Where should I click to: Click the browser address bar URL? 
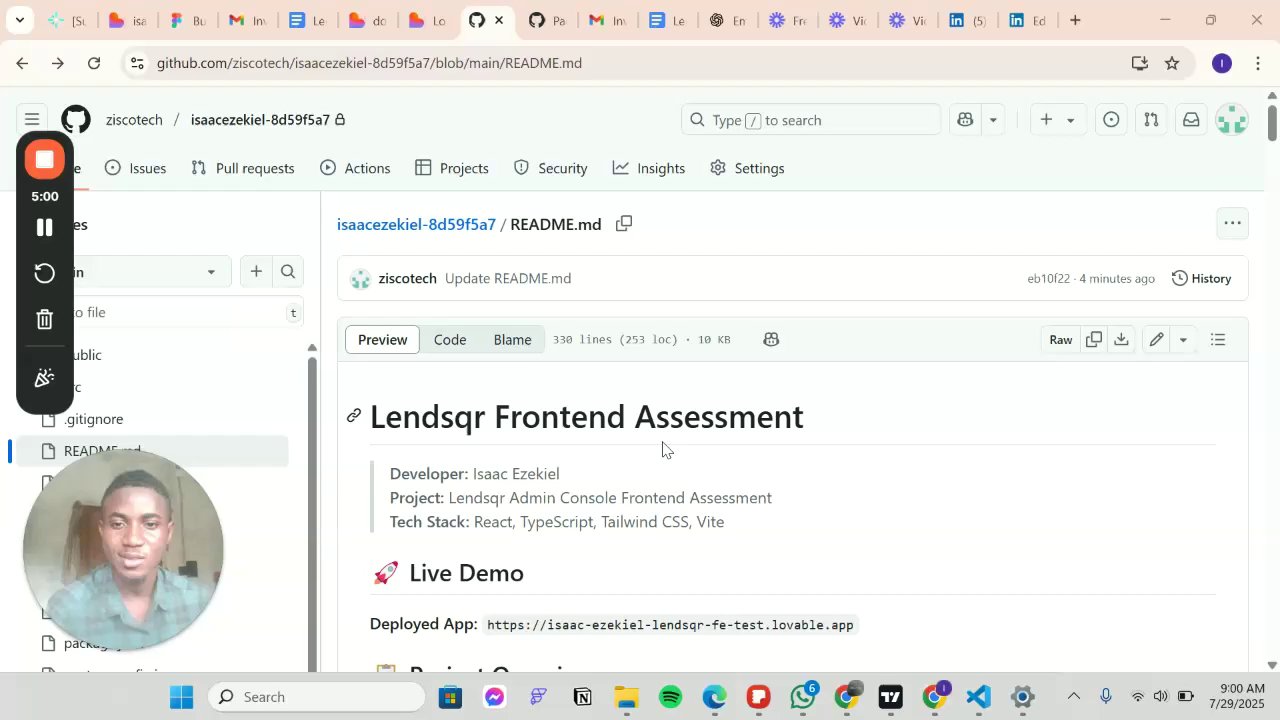tap(369, 63)
